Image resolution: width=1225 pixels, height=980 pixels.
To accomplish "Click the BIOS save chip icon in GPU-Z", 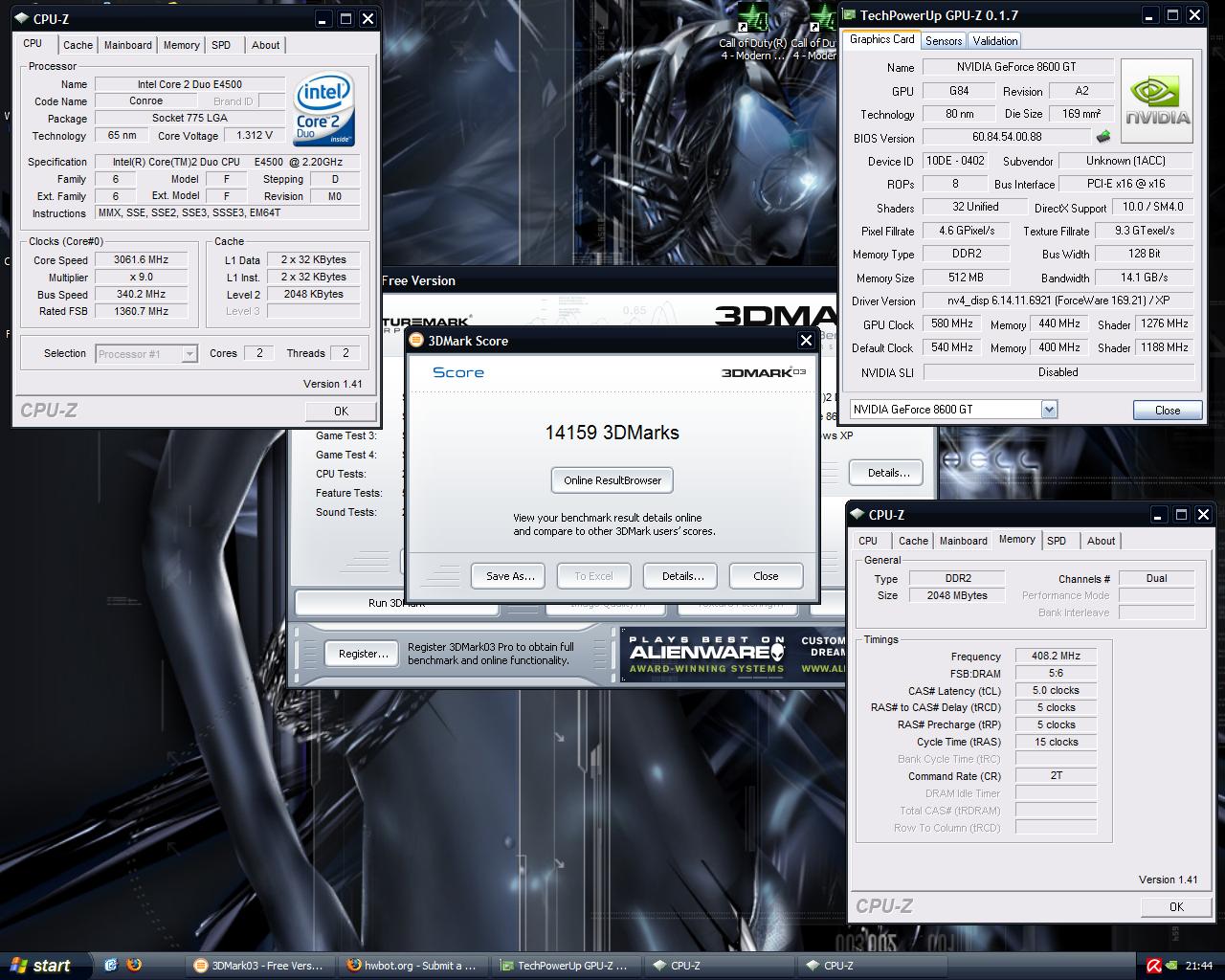I will point(1103,137).
